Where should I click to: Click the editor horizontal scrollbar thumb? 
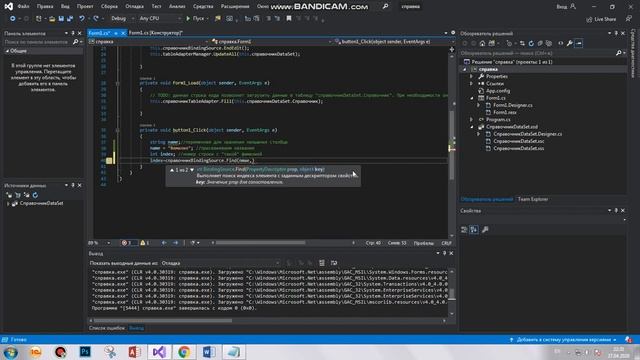click(x=260, y=243)
